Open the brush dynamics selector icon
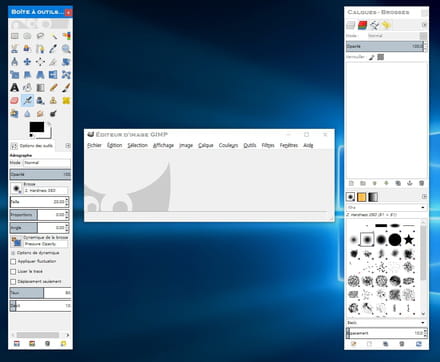 pos(16,242)
